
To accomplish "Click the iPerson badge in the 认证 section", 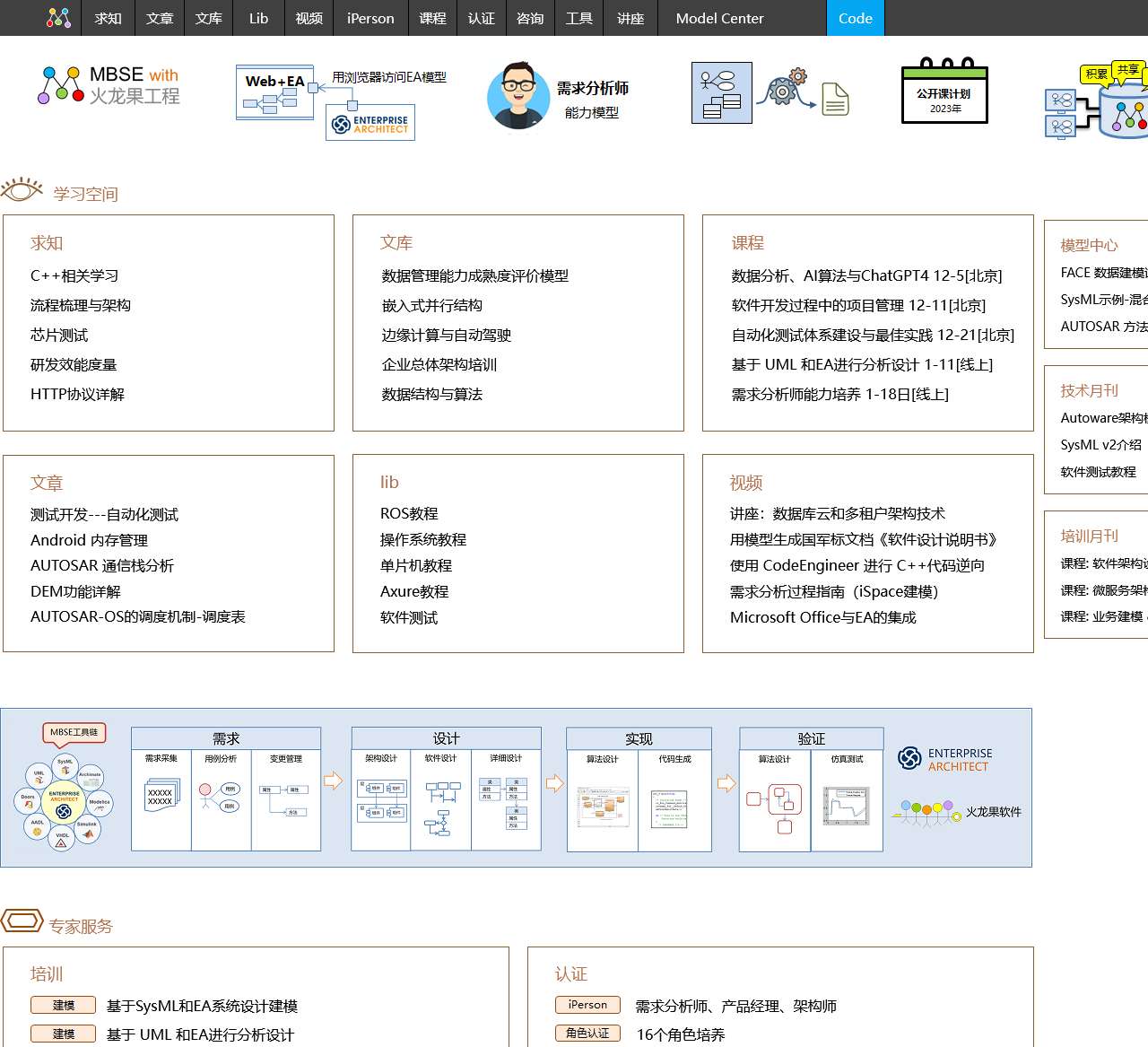I will click(x=587, y=1005).
